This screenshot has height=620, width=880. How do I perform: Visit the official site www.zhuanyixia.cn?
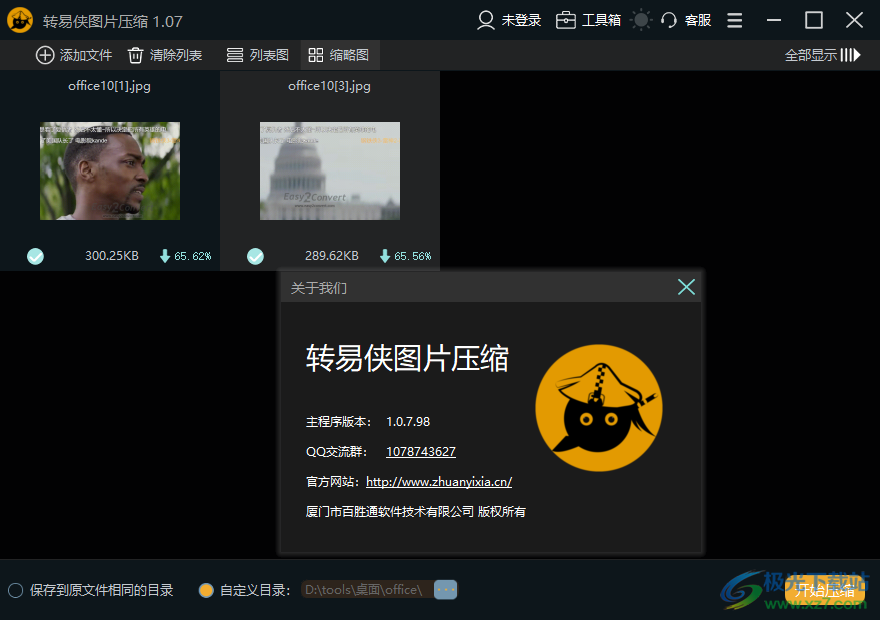click(x=438, y=481)
